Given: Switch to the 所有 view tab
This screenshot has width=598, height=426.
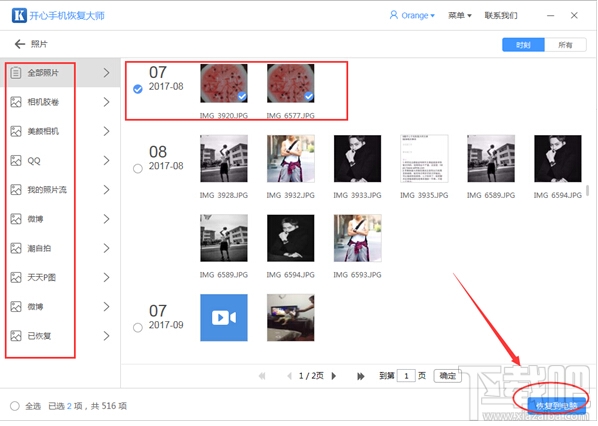Looking at the screenshot, I should (565, 45).
